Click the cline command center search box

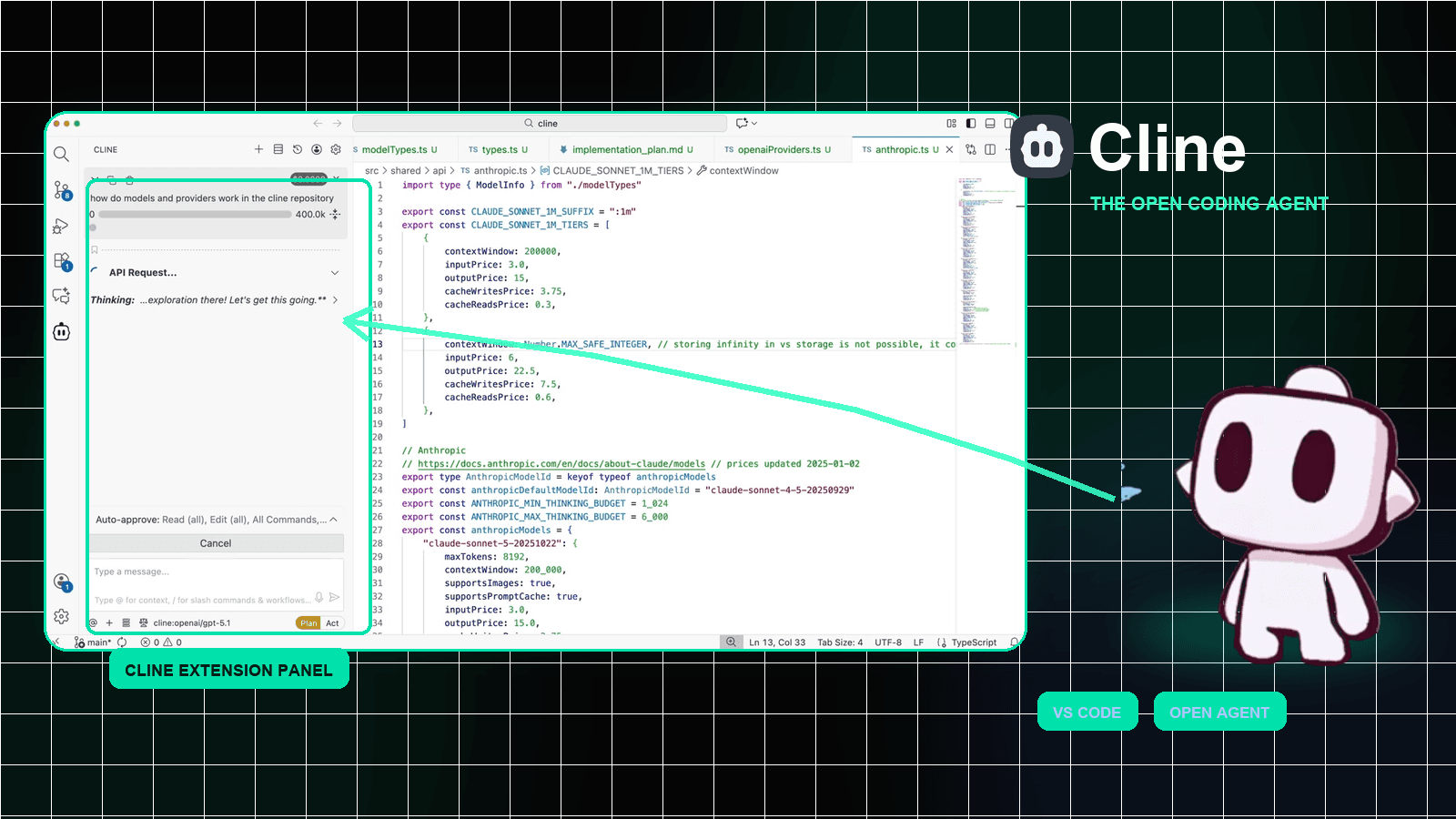[540, 123]
